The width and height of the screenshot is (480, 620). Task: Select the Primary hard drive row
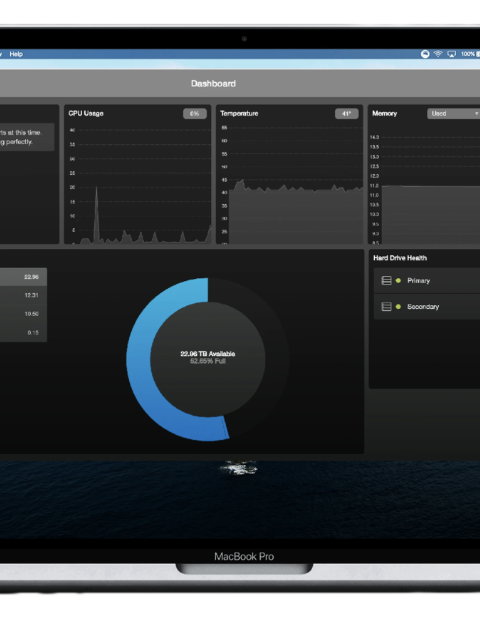click(427, 281)
